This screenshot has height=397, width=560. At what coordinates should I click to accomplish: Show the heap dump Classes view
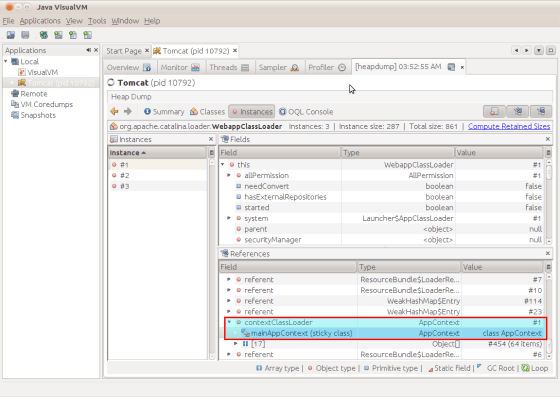point(208,112)
